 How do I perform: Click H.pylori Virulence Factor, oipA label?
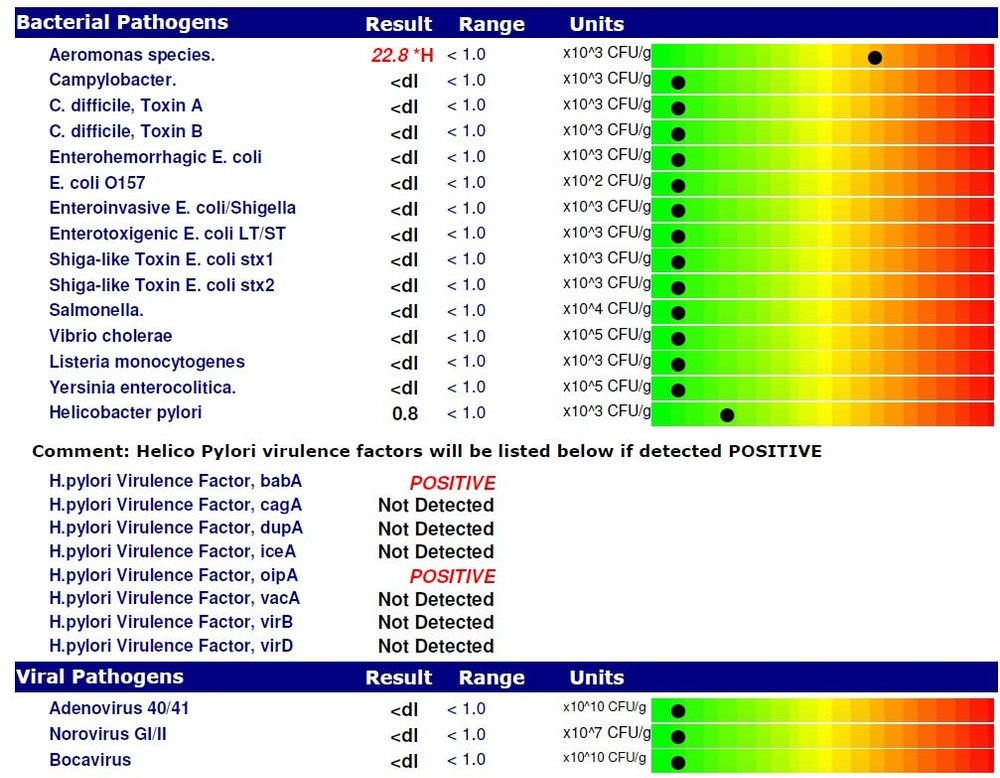173,575
